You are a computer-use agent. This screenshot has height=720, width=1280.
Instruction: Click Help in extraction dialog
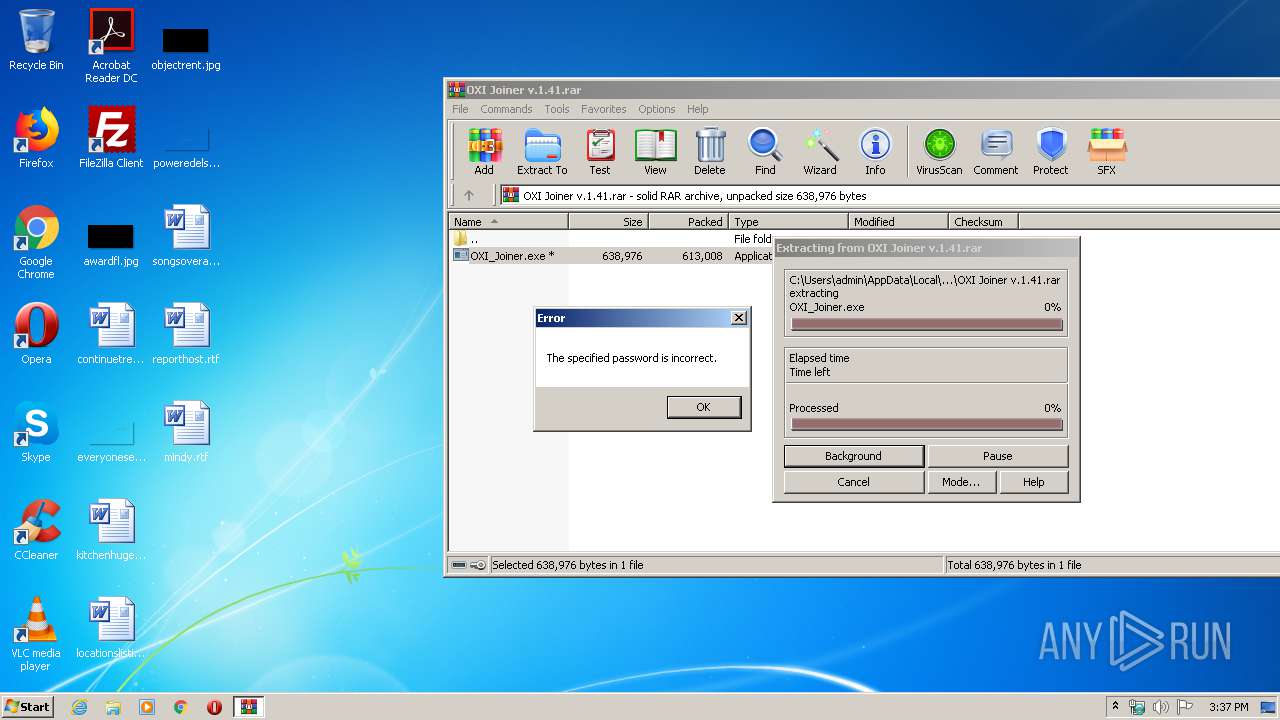1034,482
